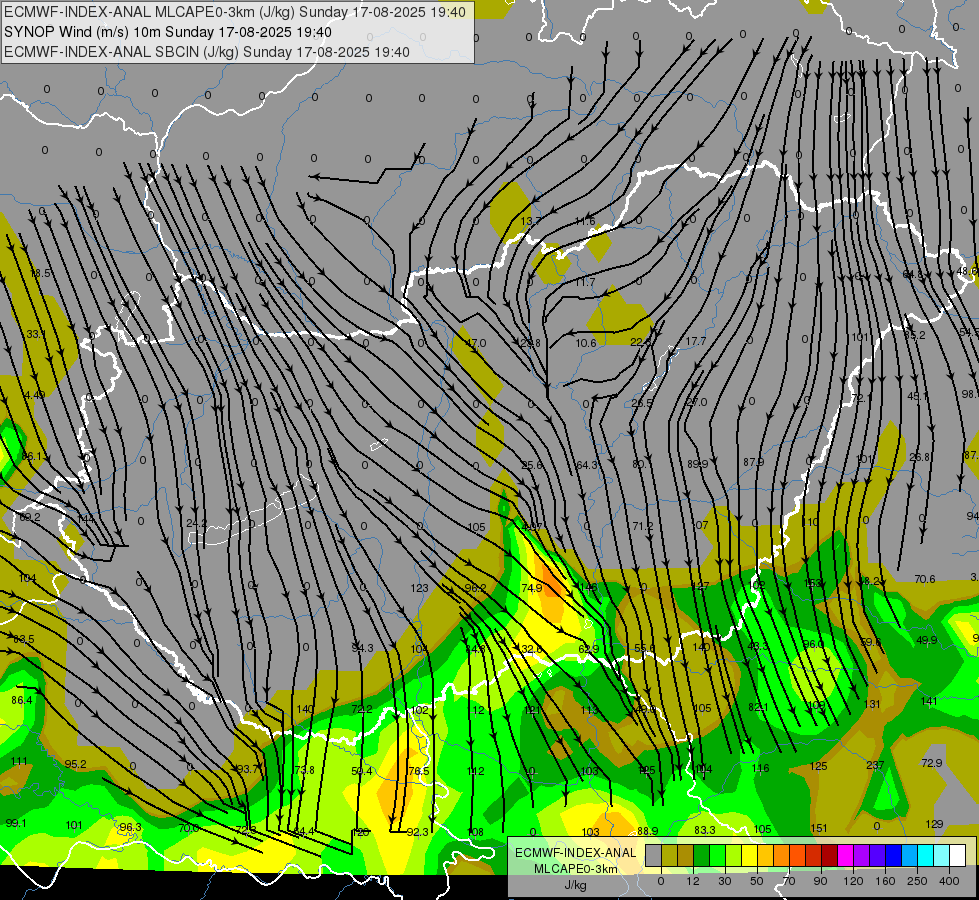Click the map value 116
The width and height of the screenshot is (979, 900).
(x=760, y=768)
